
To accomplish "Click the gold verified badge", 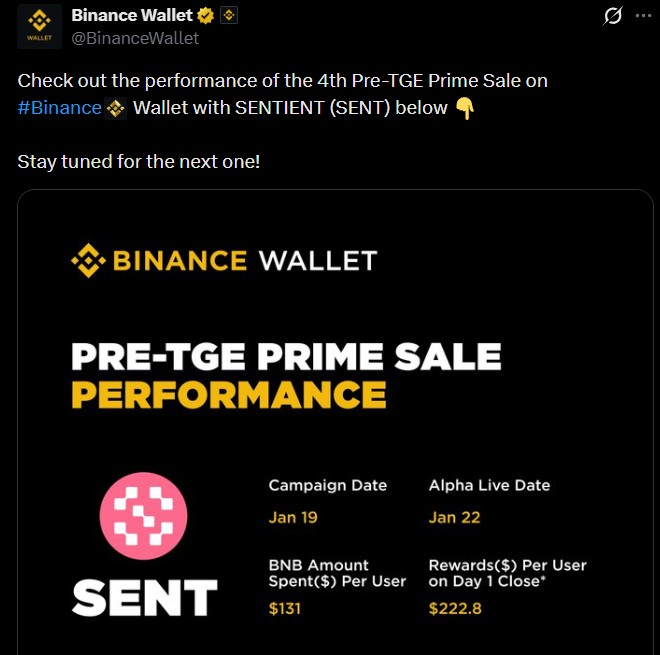I will pos(206,16).
